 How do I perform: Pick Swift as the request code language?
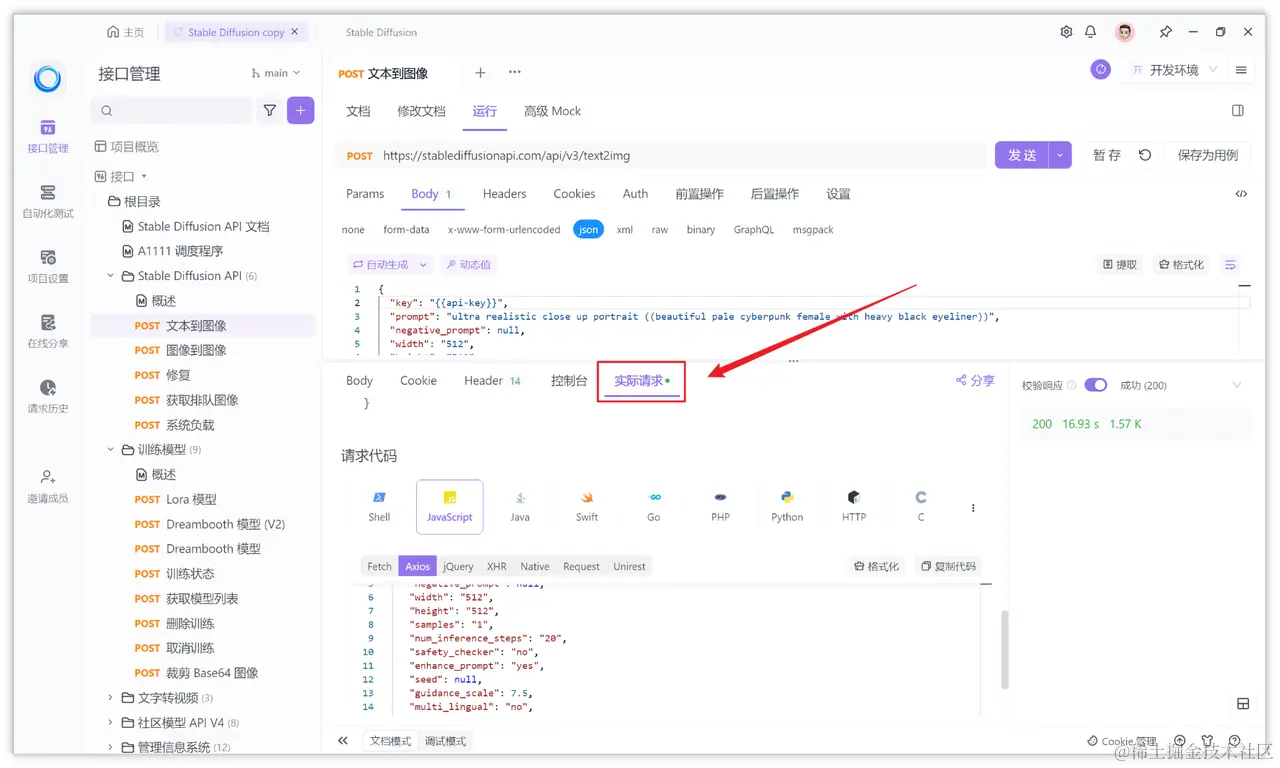(587, 506)
